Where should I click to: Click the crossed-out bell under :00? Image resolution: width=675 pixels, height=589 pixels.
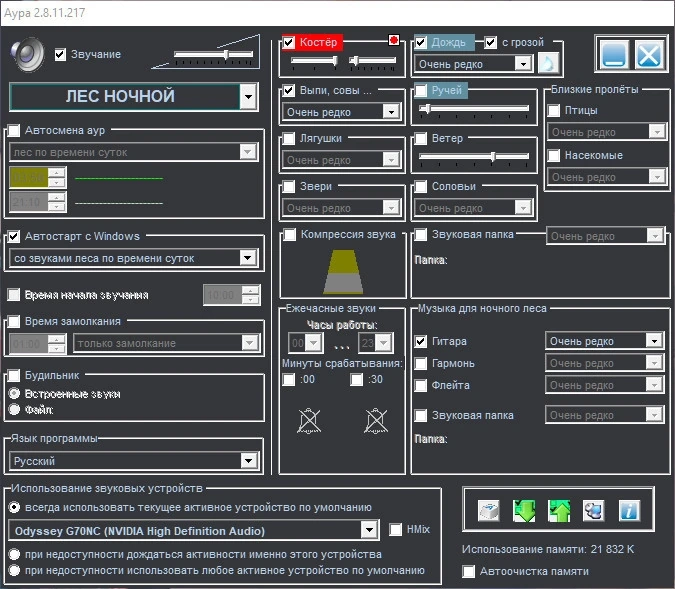309,421
